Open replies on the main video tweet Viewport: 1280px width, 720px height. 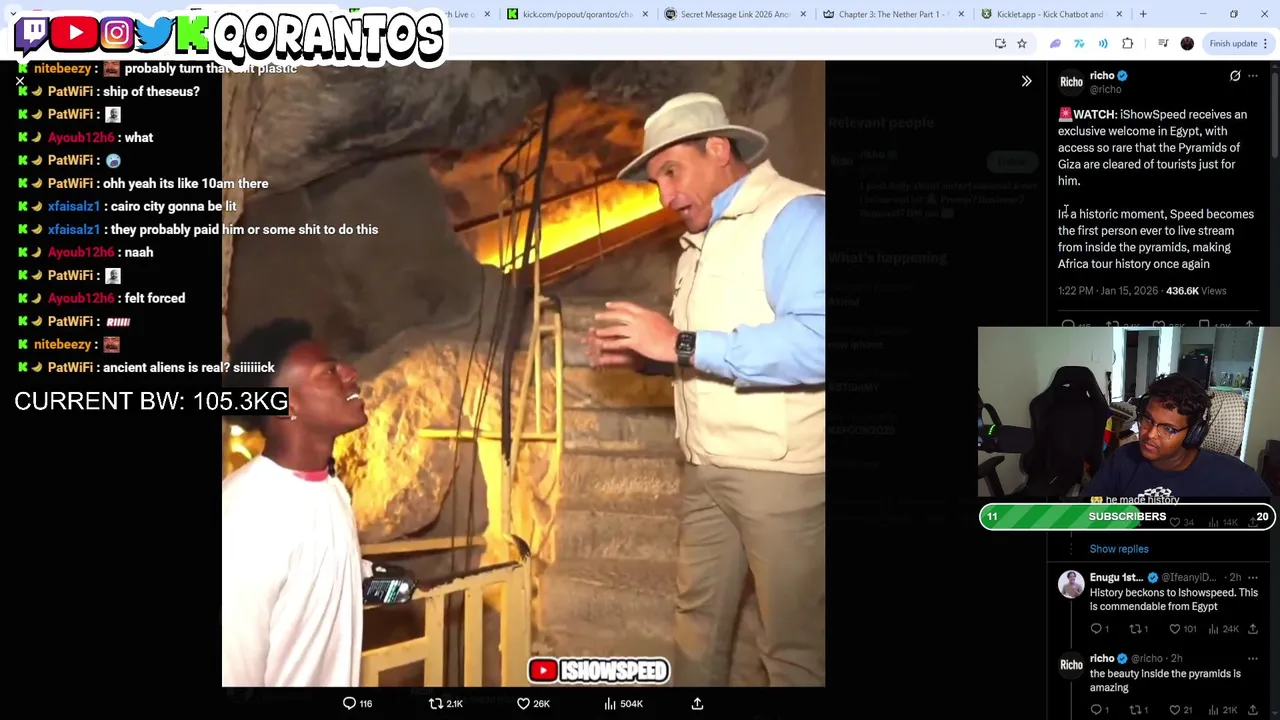tap(358, 704)
